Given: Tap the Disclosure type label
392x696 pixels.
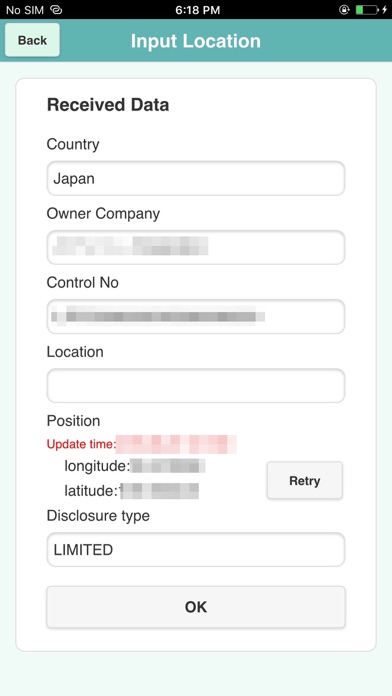Looking at the screenshot, I should (98, 516).
